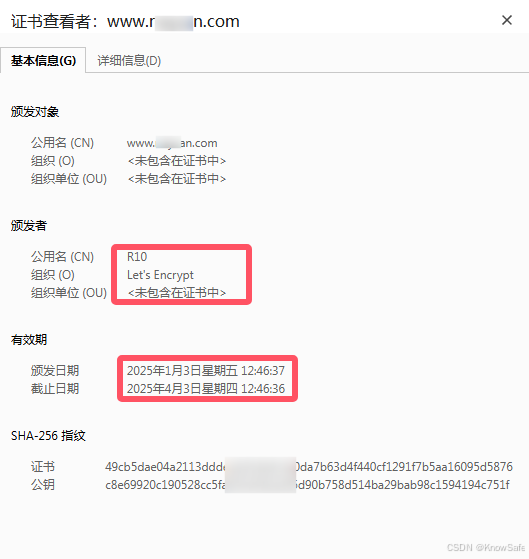Click the issue date 2025年1月3日 value
The image size is (529, 559).
[x=206, y=371]
